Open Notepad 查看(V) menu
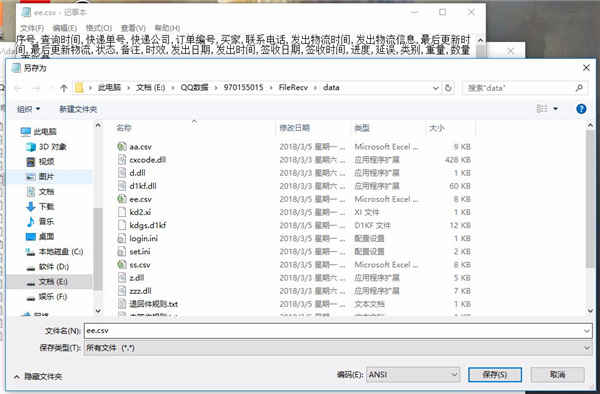This screenshot has width=600, height=394. coord(133,28)
